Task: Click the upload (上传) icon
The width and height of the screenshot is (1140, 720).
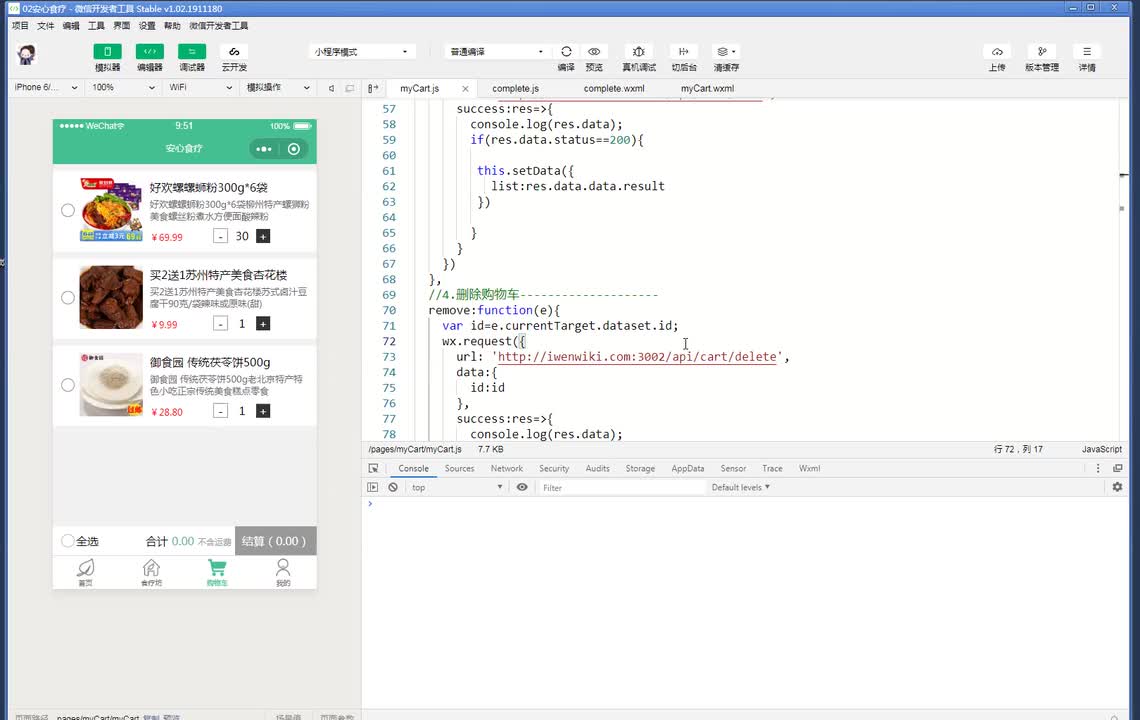Action: pos(996,52)
